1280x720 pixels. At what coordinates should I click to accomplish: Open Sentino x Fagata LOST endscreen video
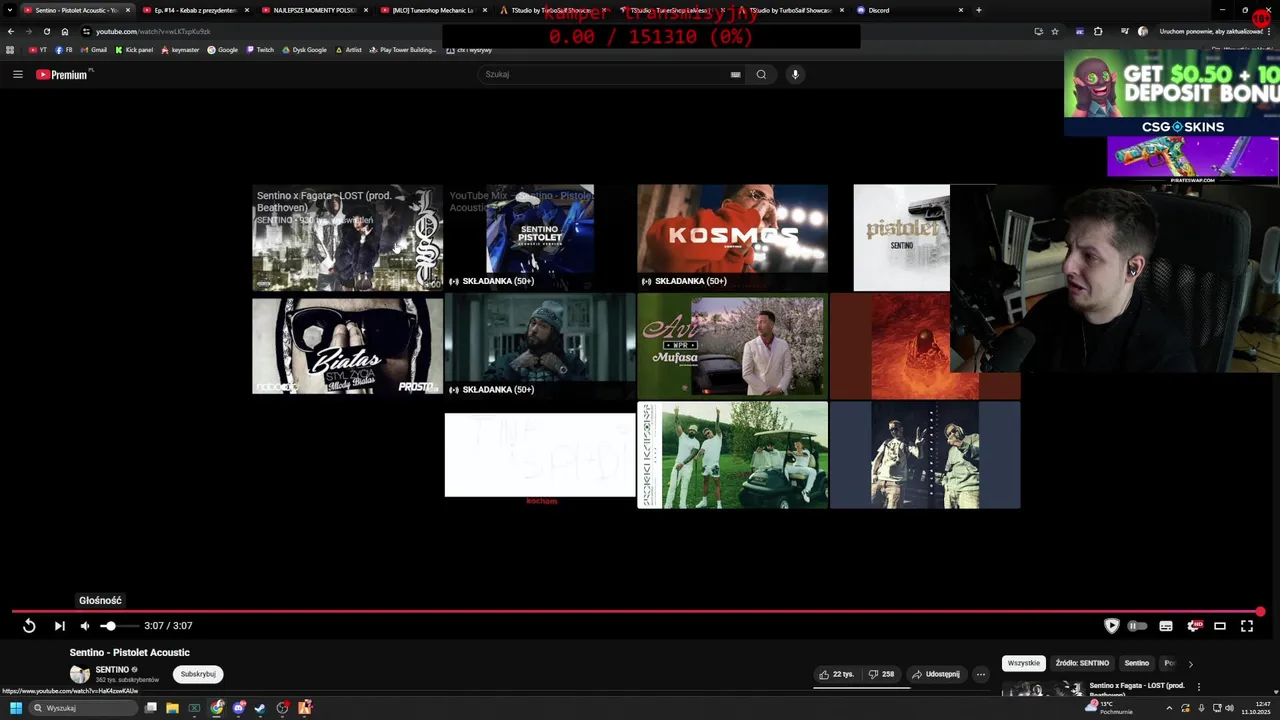347,237
